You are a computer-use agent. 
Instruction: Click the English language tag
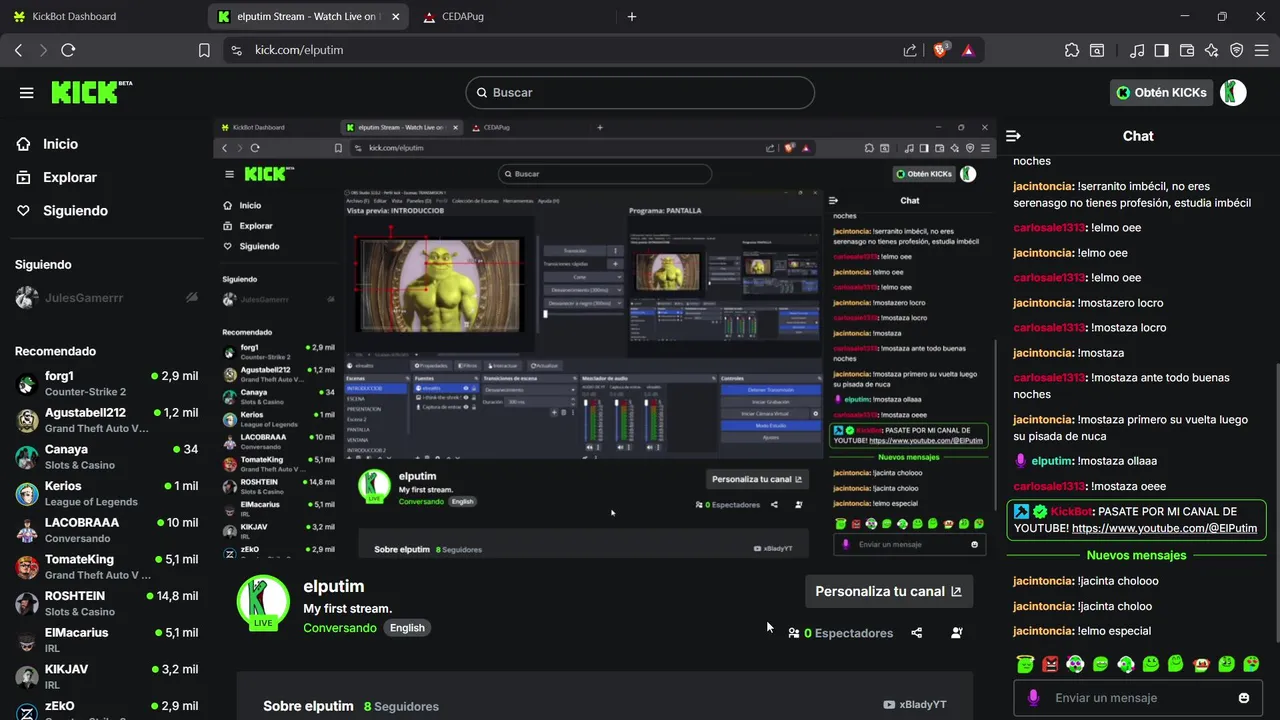point(407,628)
